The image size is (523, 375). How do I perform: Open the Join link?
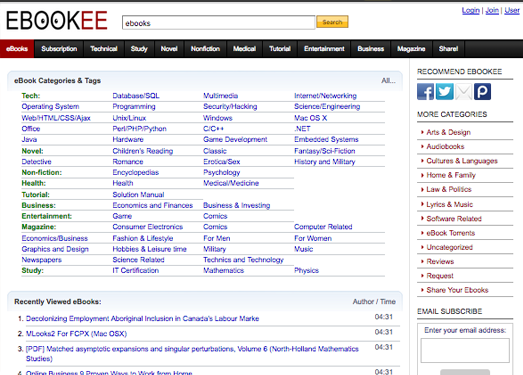pyautogui.click(x=492, y=11)
